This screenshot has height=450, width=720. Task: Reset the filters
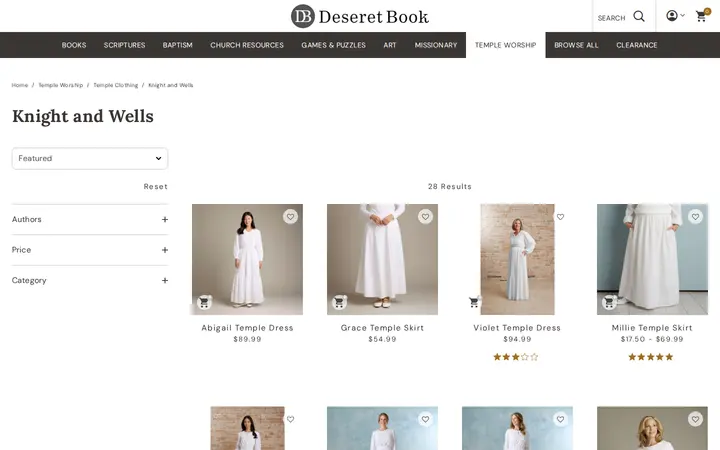tap(156, 186)
